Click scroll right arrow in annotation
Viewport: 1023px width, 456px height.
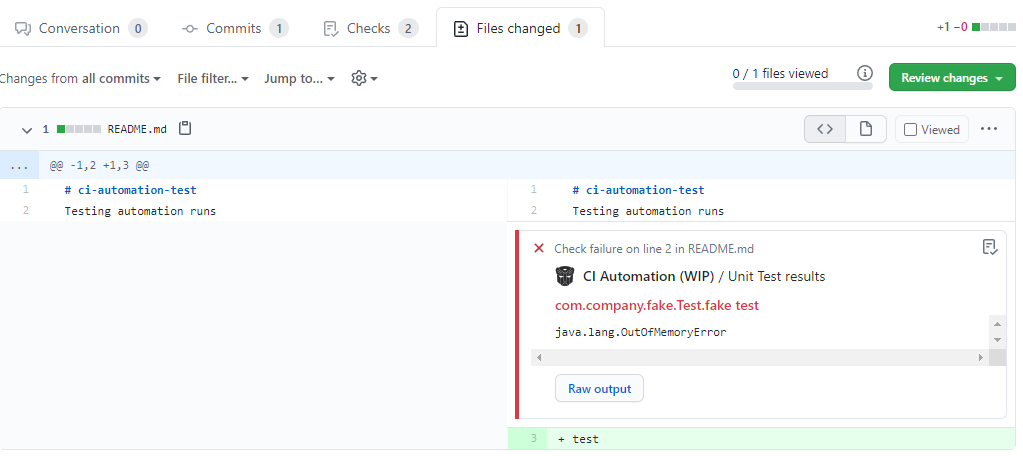pyautogui.click(x=981, y=357)
